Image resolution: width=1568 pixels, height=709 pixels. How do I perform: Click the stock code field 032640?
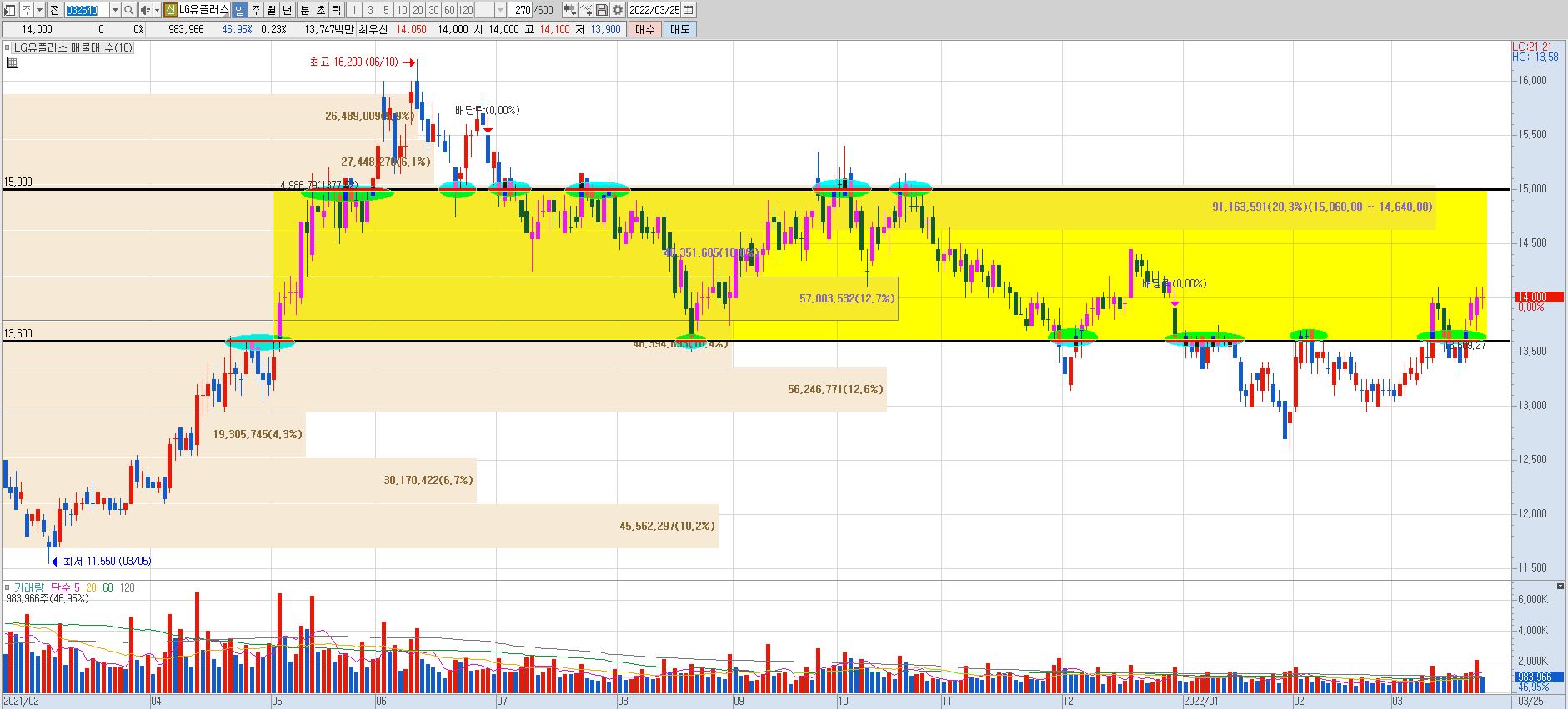(x=86, y=10)
